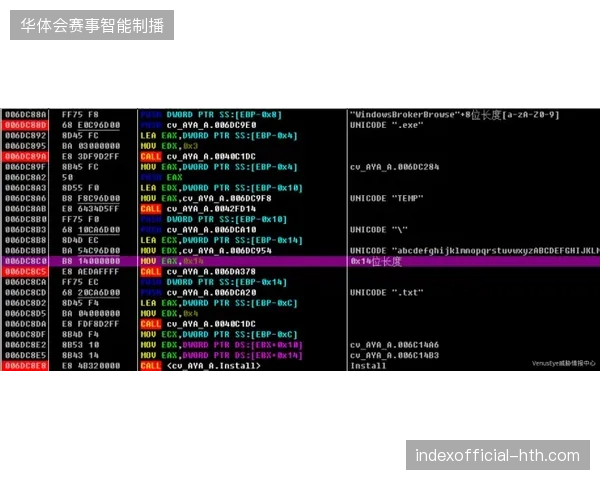Select hex bytes 68 10CA6D00
This screenshot has height=480, width=600.
point(91,230)
